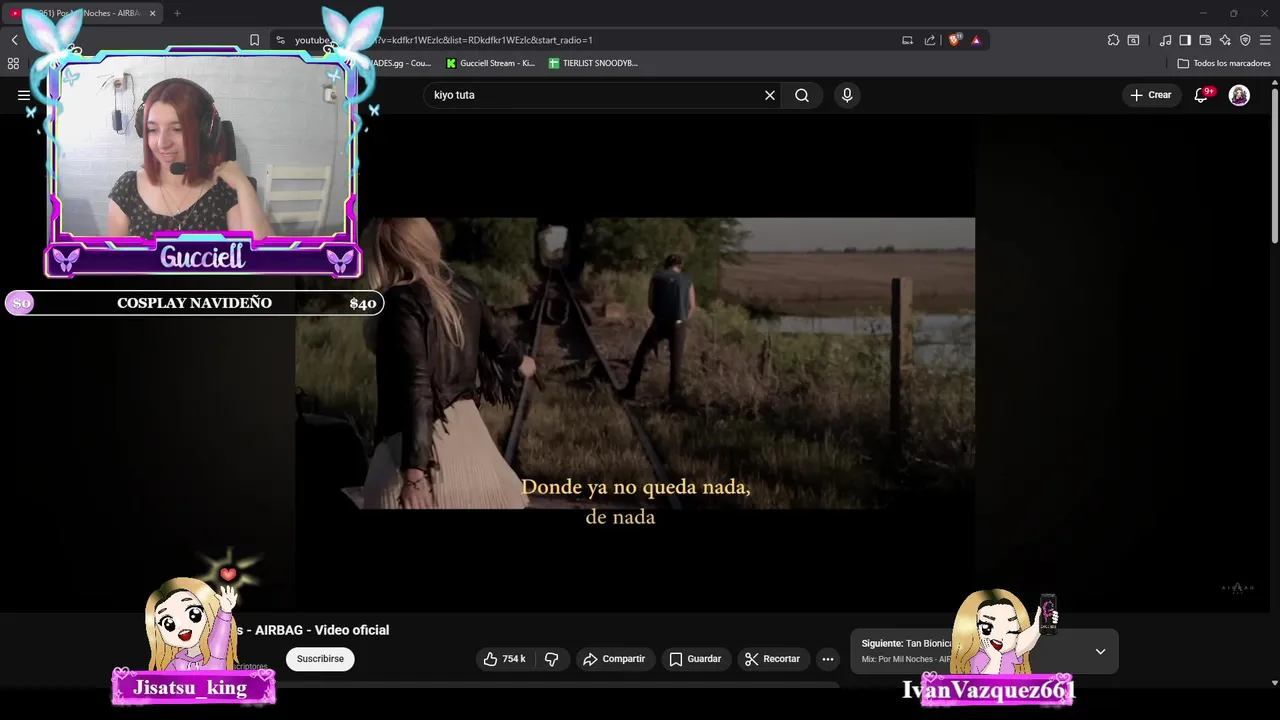The width and height of the screenshot is (1280, 720).
Task: Click the video title 'AIRBAG - Video oficial'
Action: tap(322, 630)
